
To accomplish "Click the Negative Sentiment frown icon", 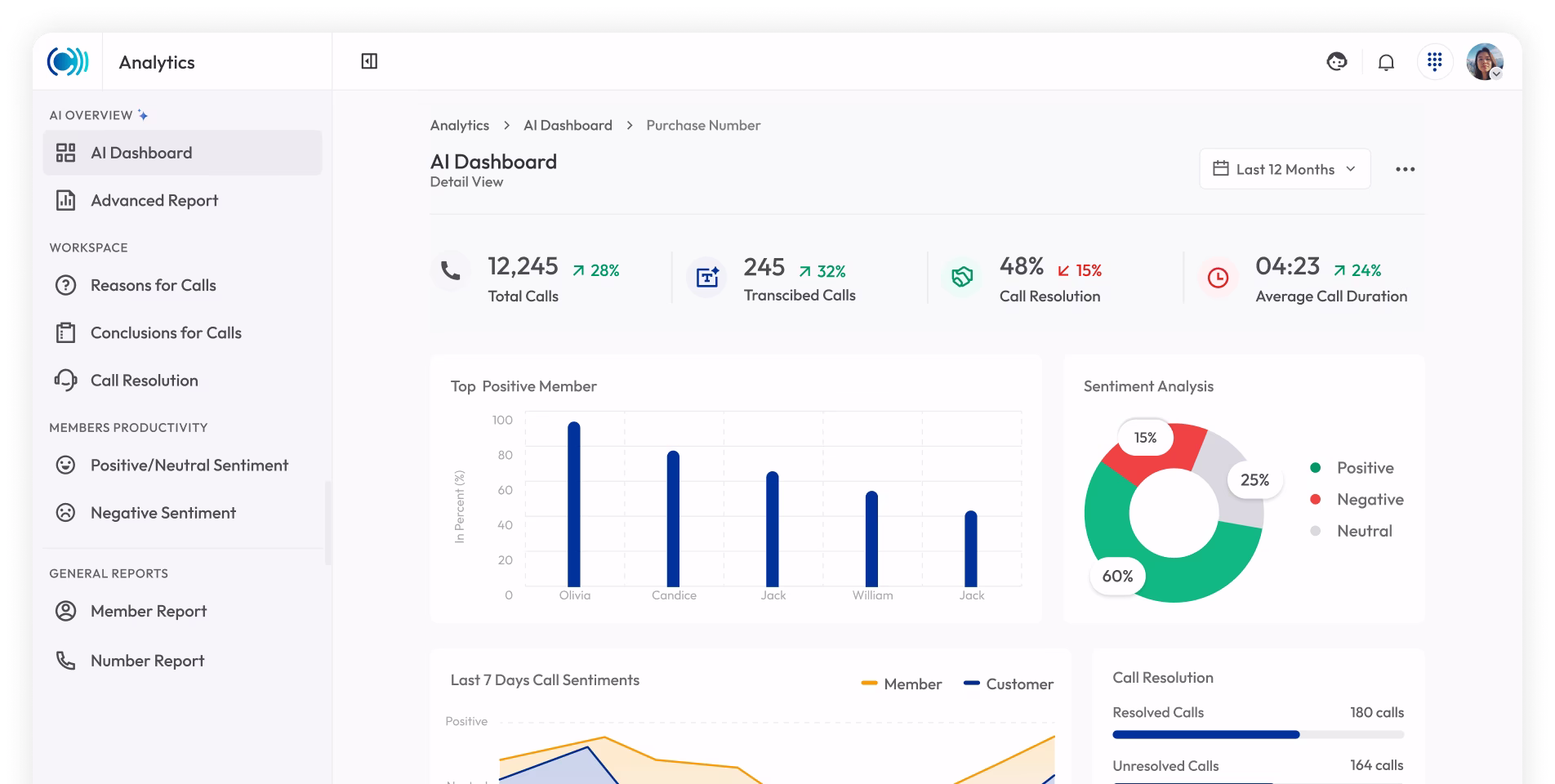I will (x=65, y=512).
